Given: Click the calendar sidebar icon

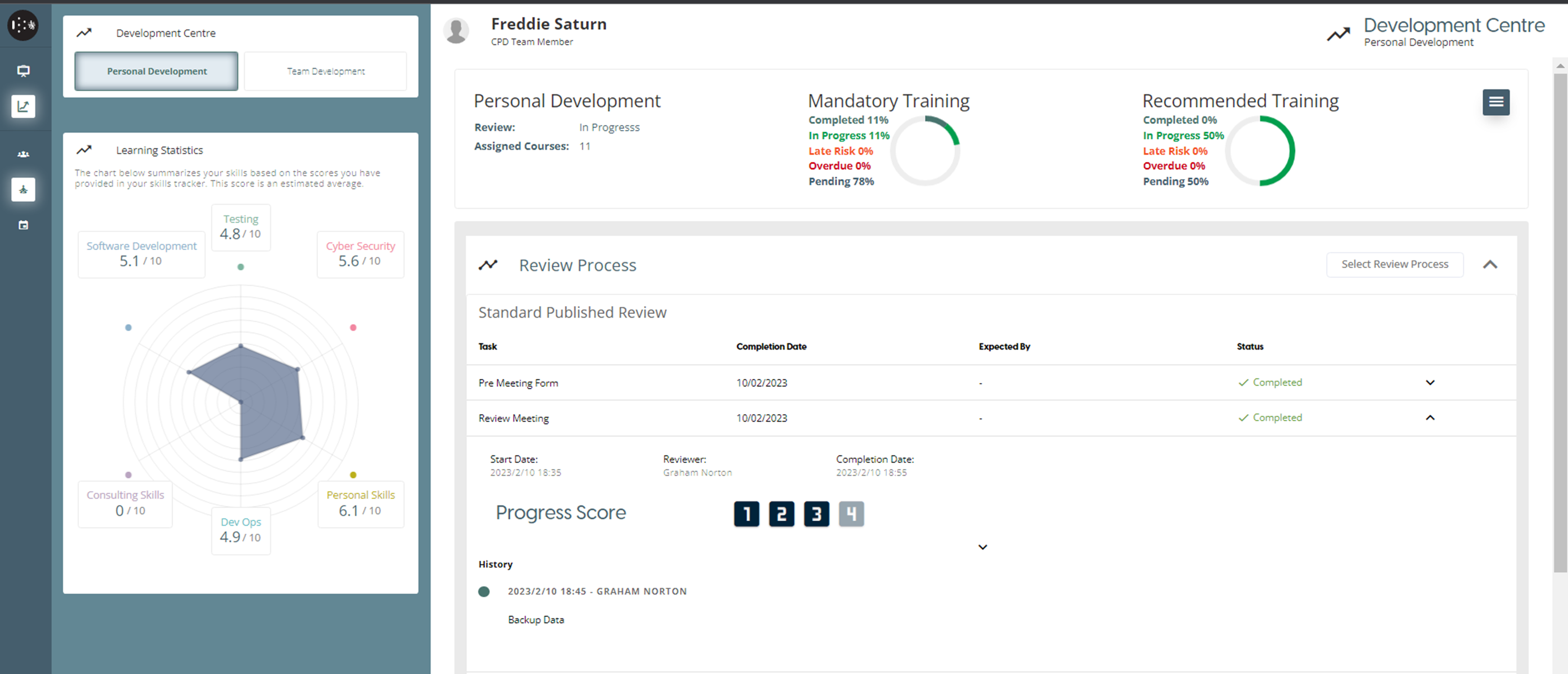Looking at the screenshot, I should click(23, 225).
